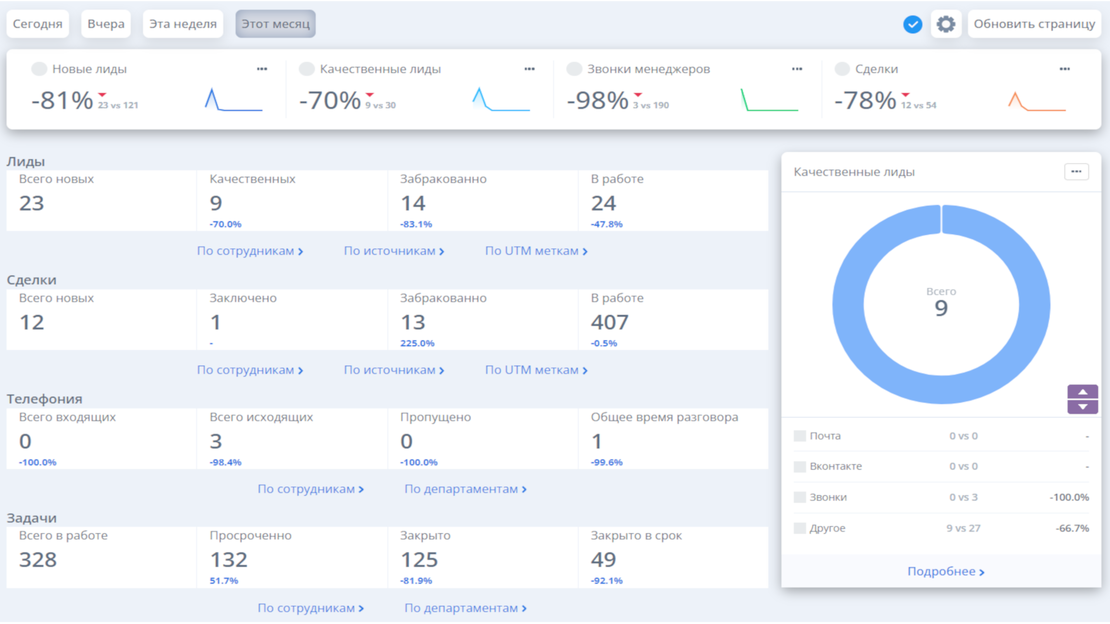1110x624 pixels.
Task: Expand Телефония По департаментам breakdown
Action: 465,489
